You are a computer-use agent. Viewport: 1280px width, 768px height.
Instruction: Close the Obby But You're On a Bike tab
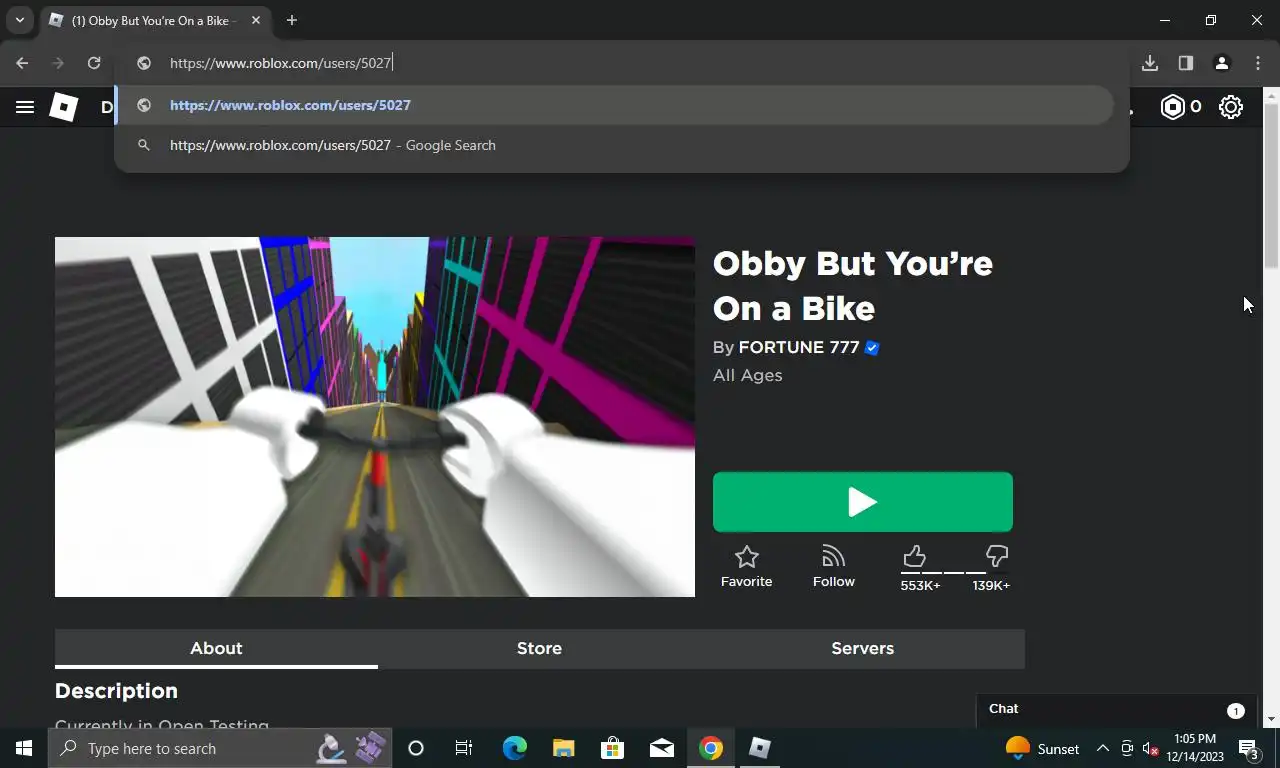click(x=256, y=20)
